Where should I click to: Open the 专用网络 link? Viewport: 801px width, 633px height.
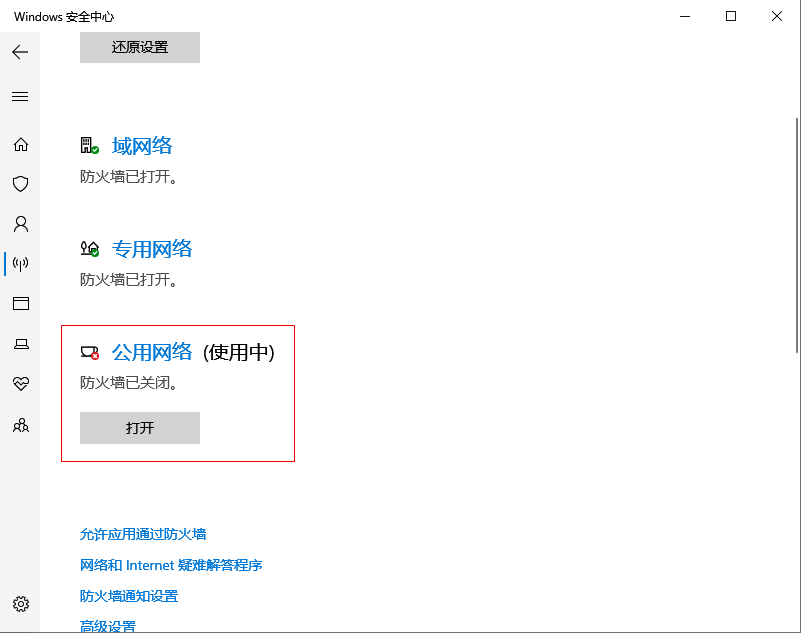(x=152, y=249)
